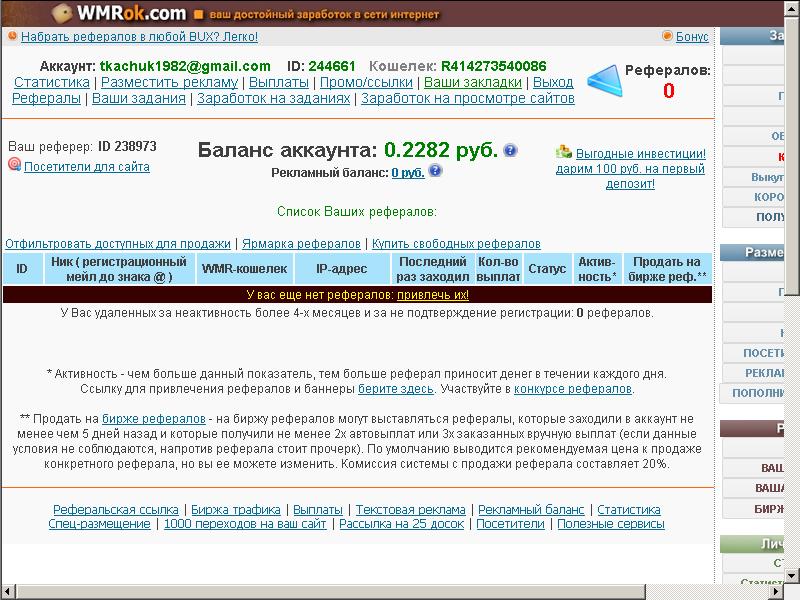Open 'Ярмарка рефералов' link
This screenshot has width=800, height=600.
[x=302, y=244]
